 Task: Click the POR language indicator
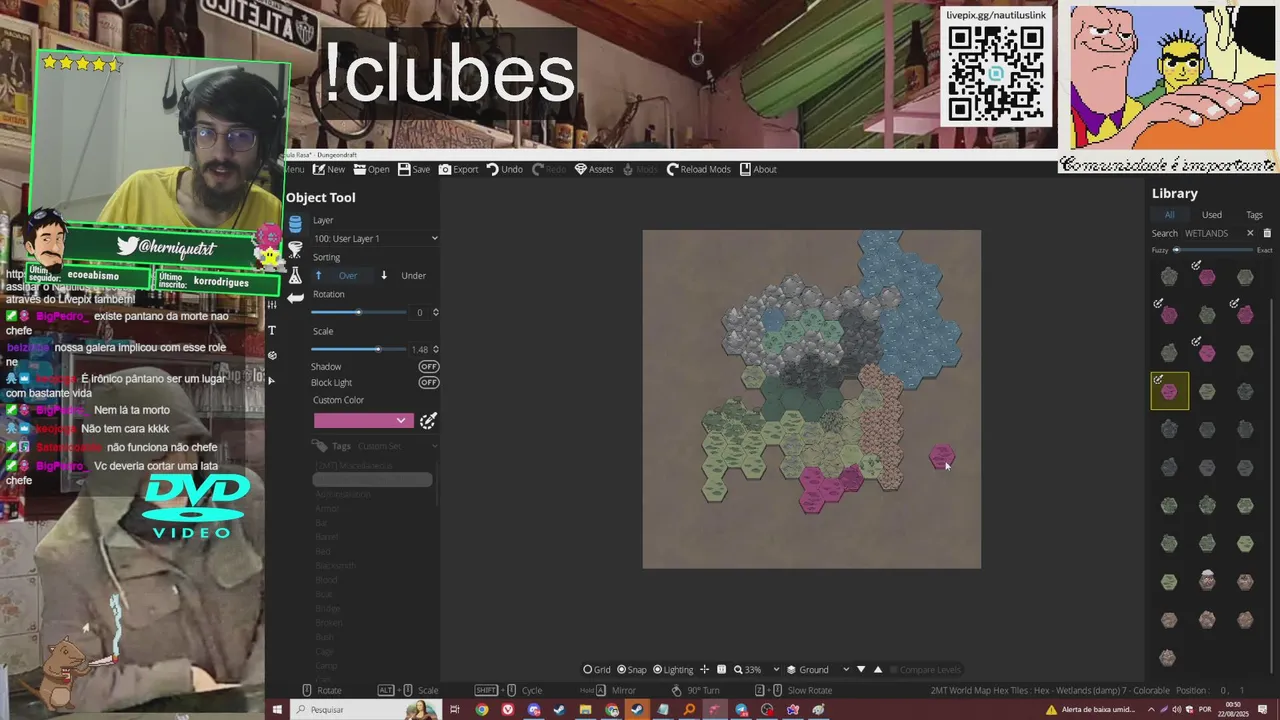(x=1205, y=710)
